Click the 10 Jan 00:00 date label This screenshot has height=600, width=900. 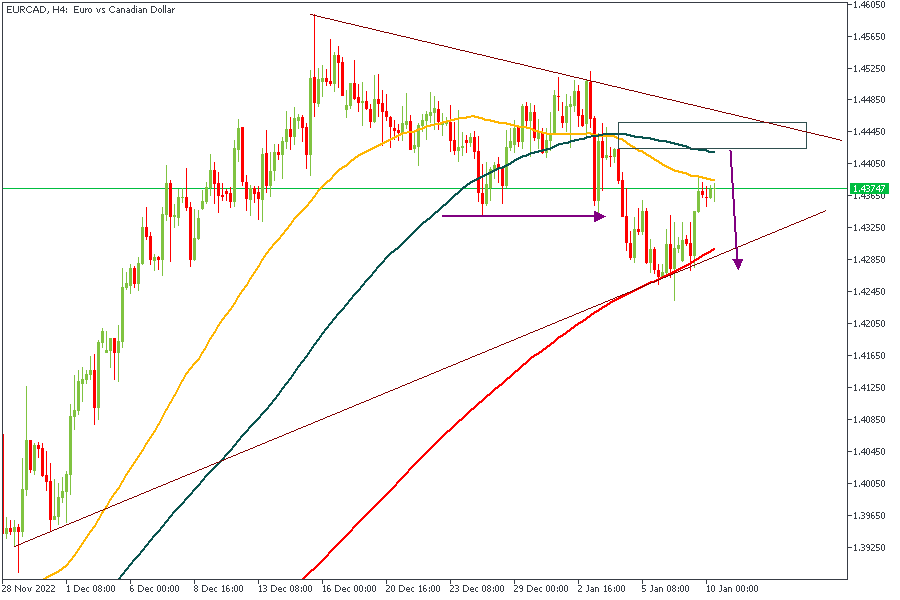(x=734, y=589)
